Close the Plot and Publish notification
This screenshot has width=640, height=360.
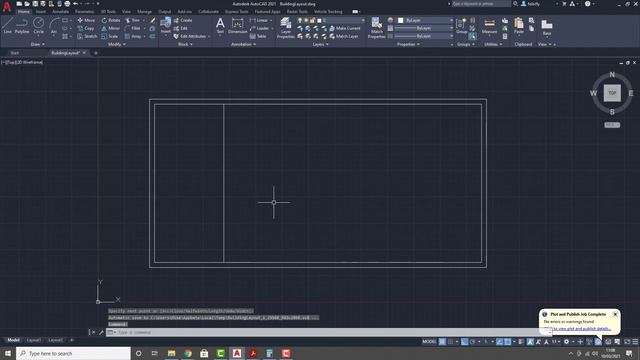[x=615, y=314]
